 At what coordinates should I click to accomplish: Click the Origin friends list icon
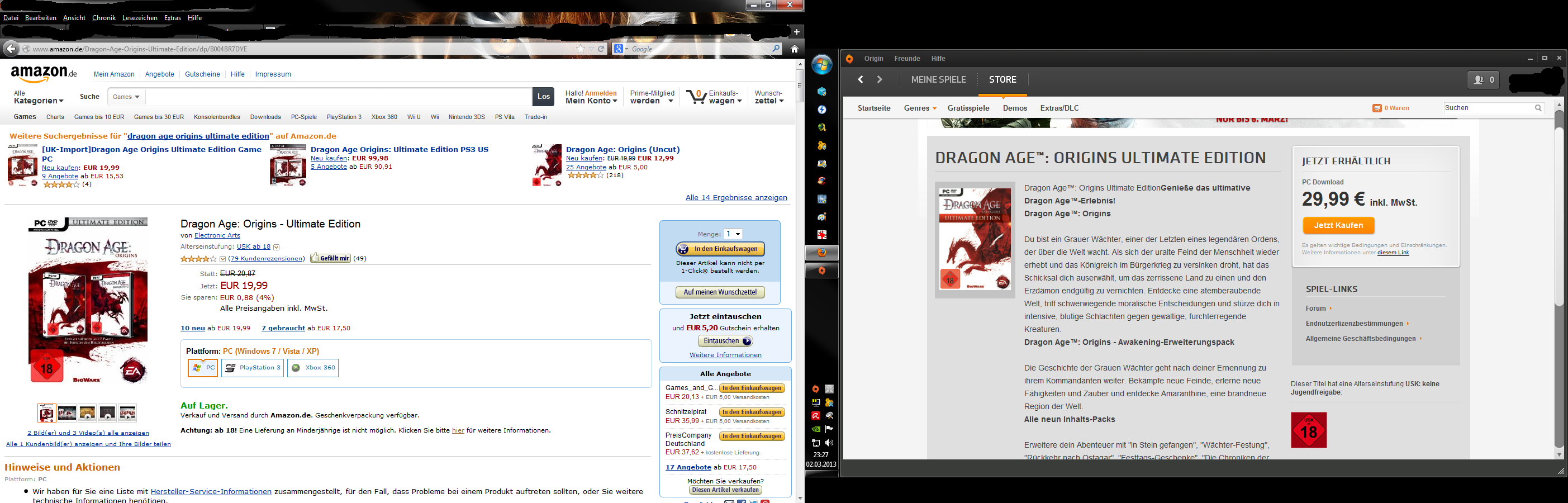(x=1482, y=80)
